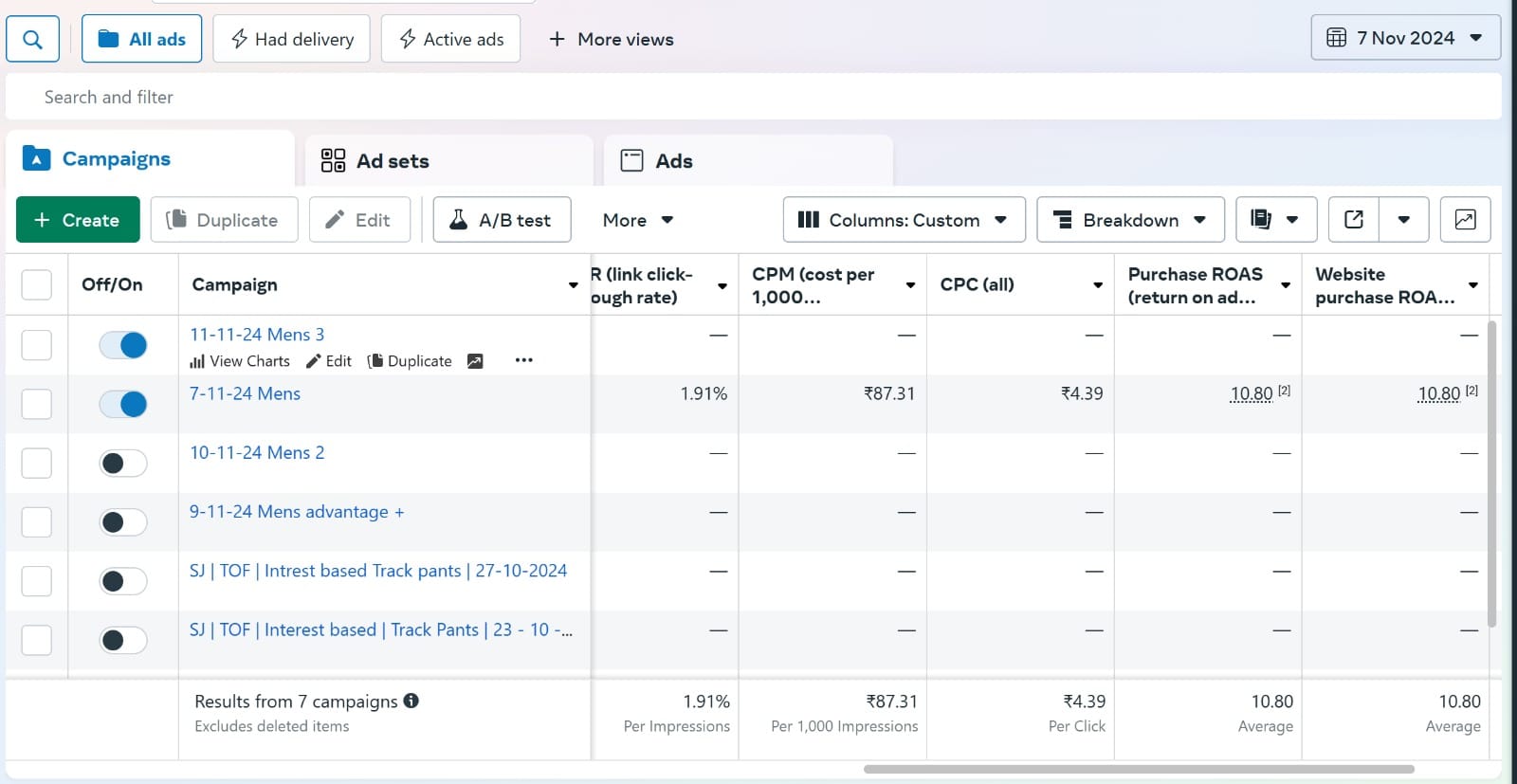Click the search magnifier icon

32,39
